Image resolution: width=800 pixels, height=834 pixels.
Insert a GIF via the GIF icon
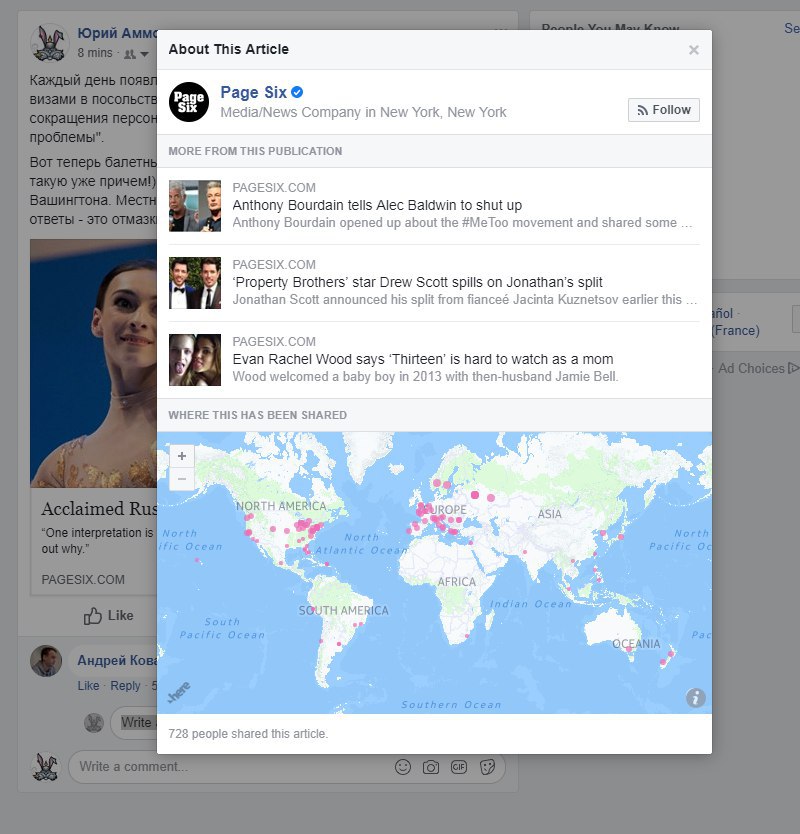[459, 767]
